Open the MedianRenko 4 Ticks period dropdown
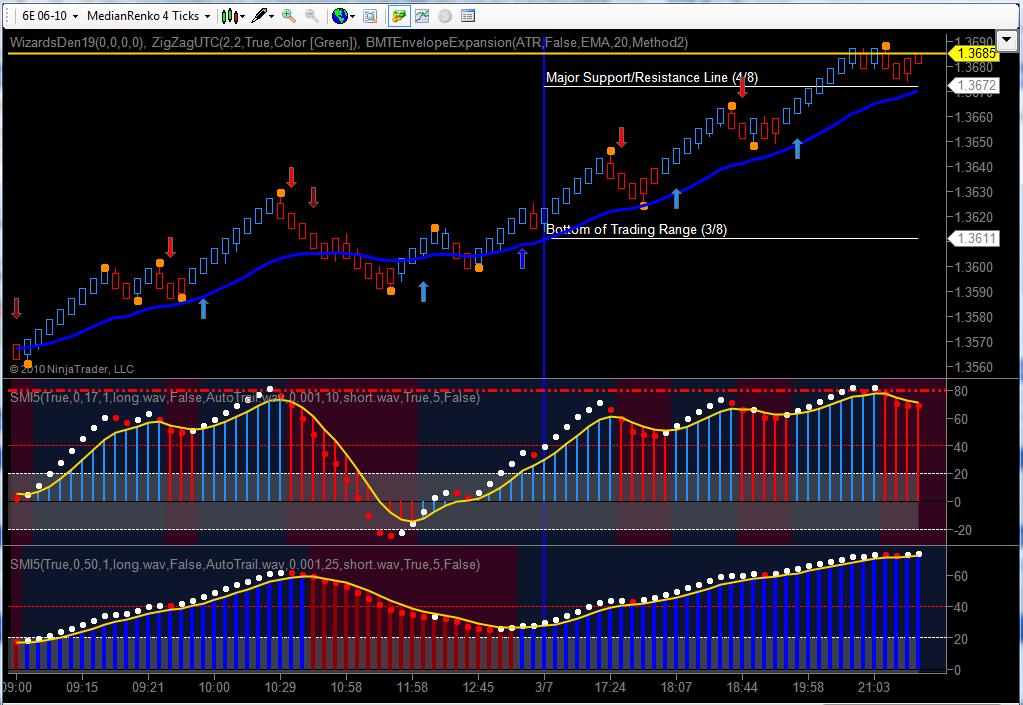The width and height of the screenshot is (1023, 705). click(x=149, y=16)
